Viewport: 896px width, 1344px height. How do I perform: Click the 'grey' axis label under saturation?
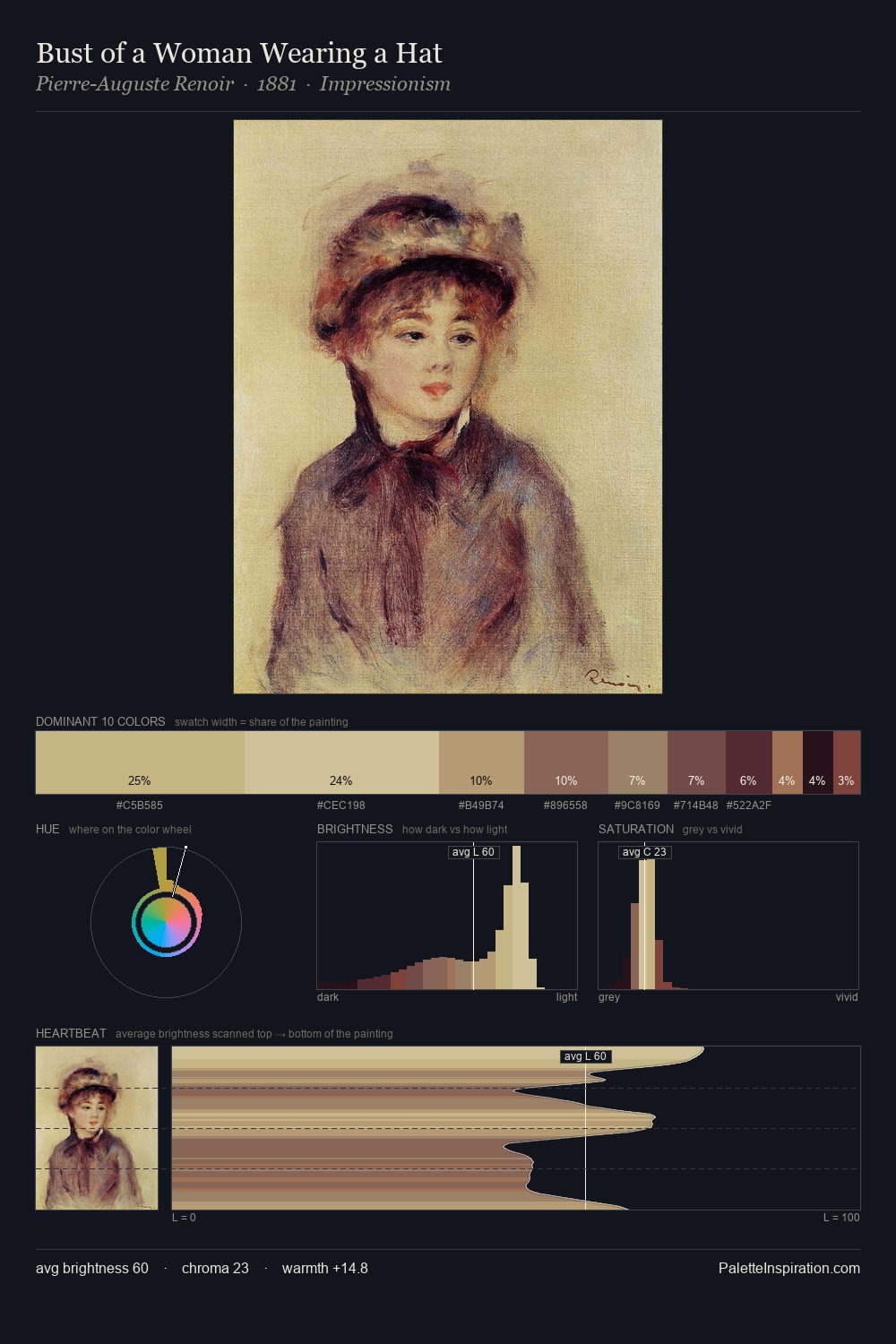click(x=609, y=997)
